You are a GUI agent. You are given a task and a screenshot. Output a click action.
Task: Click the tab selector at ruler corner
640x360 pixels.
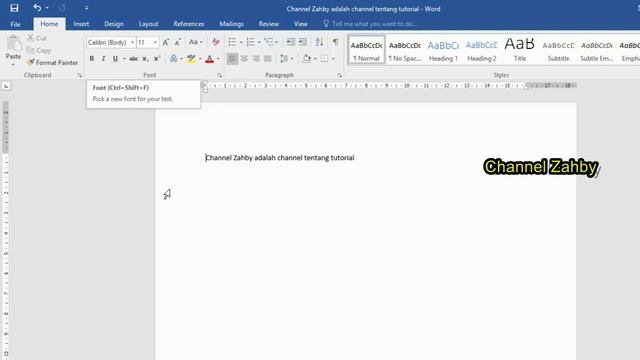click(6, 86)
